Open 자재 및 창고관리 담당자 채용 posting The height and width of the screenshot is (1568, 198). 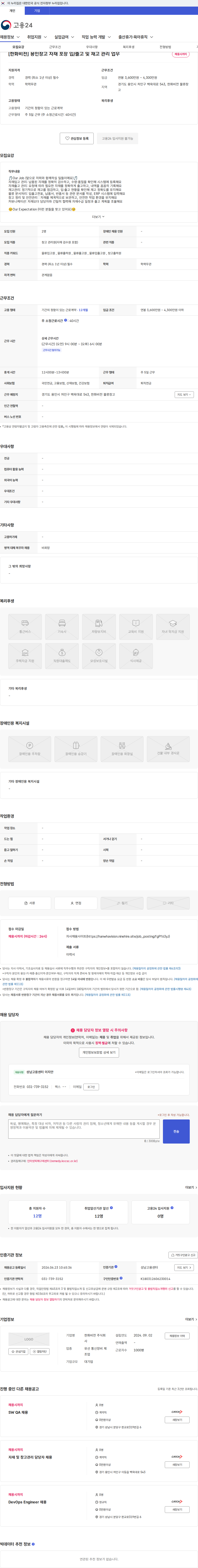(x=30, y=1457)
